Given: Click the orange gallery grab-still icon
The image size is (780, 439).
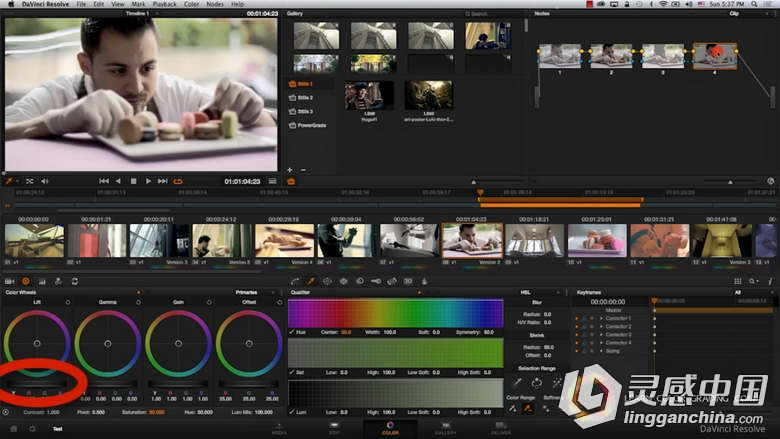Looking at the screenshot, I should click(x=292, y=182).
